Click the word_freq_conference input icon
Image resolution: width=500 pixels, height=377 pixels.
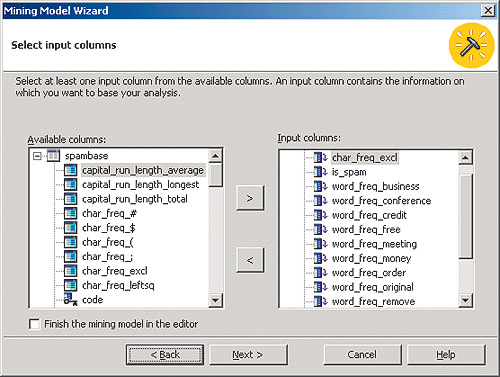point(321,201)
